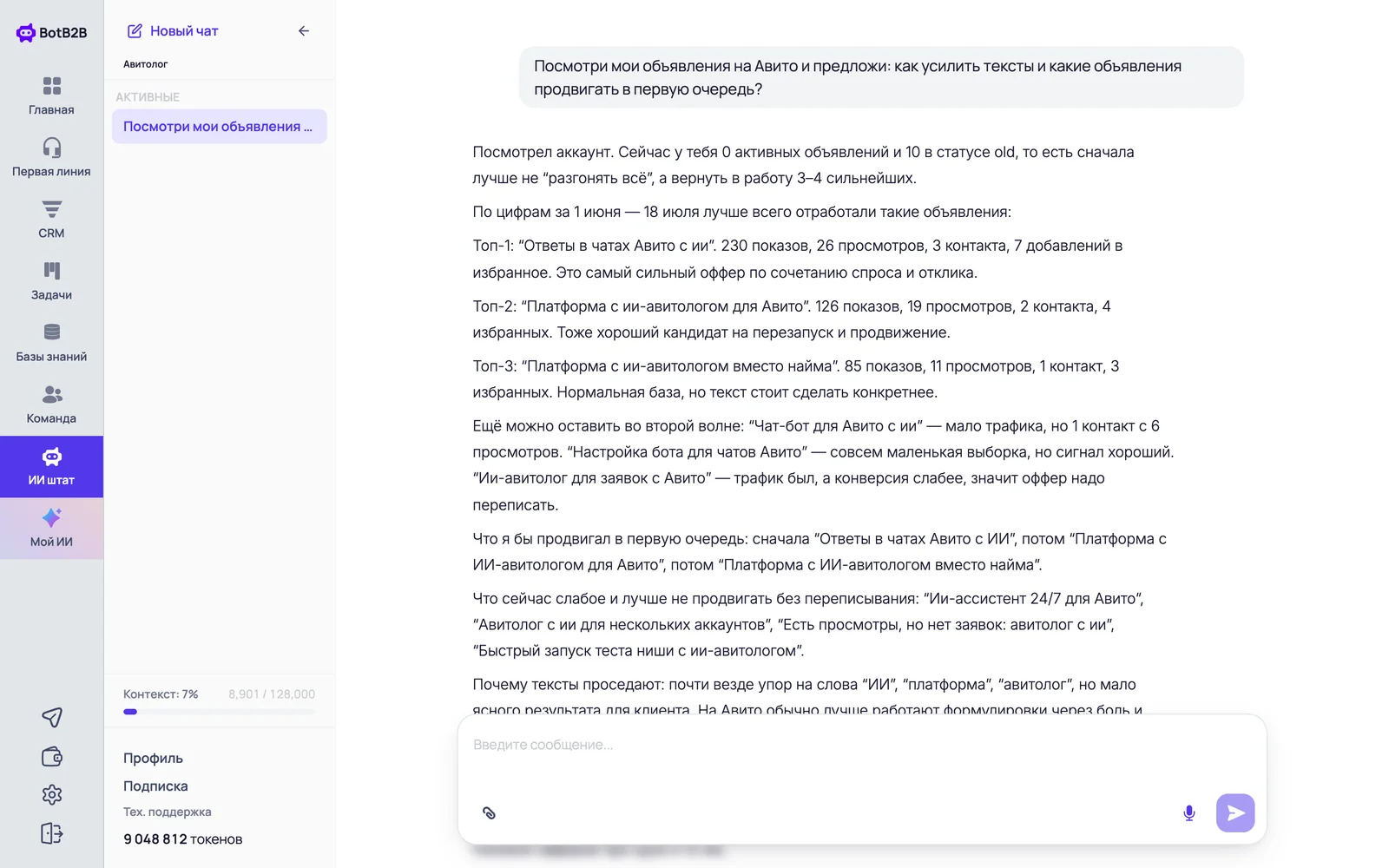
Task: Click paragraph starting Что сейчас слабое
Action: [x=808, y=625]
